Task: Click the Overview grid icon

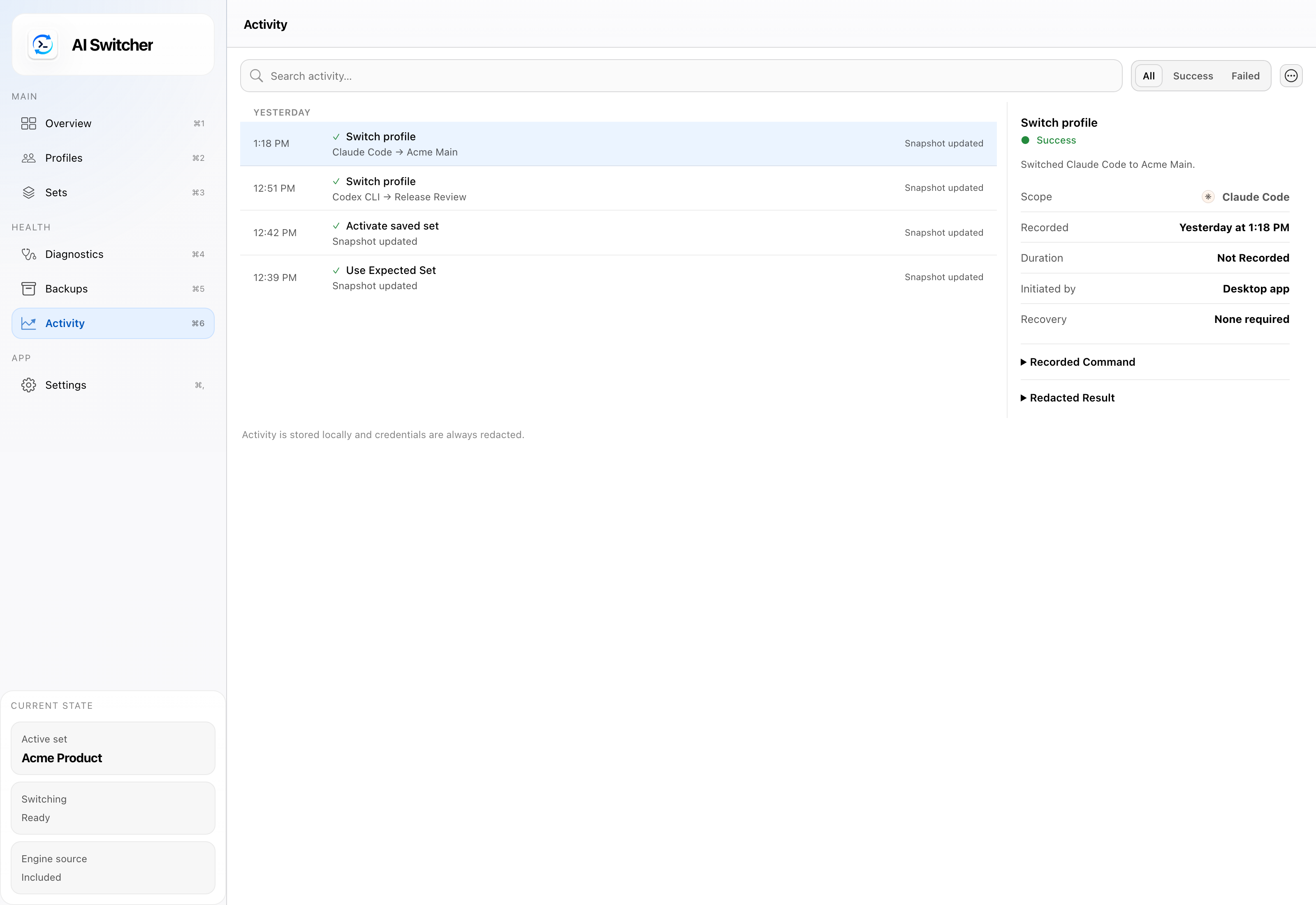Action: point(28,124)
